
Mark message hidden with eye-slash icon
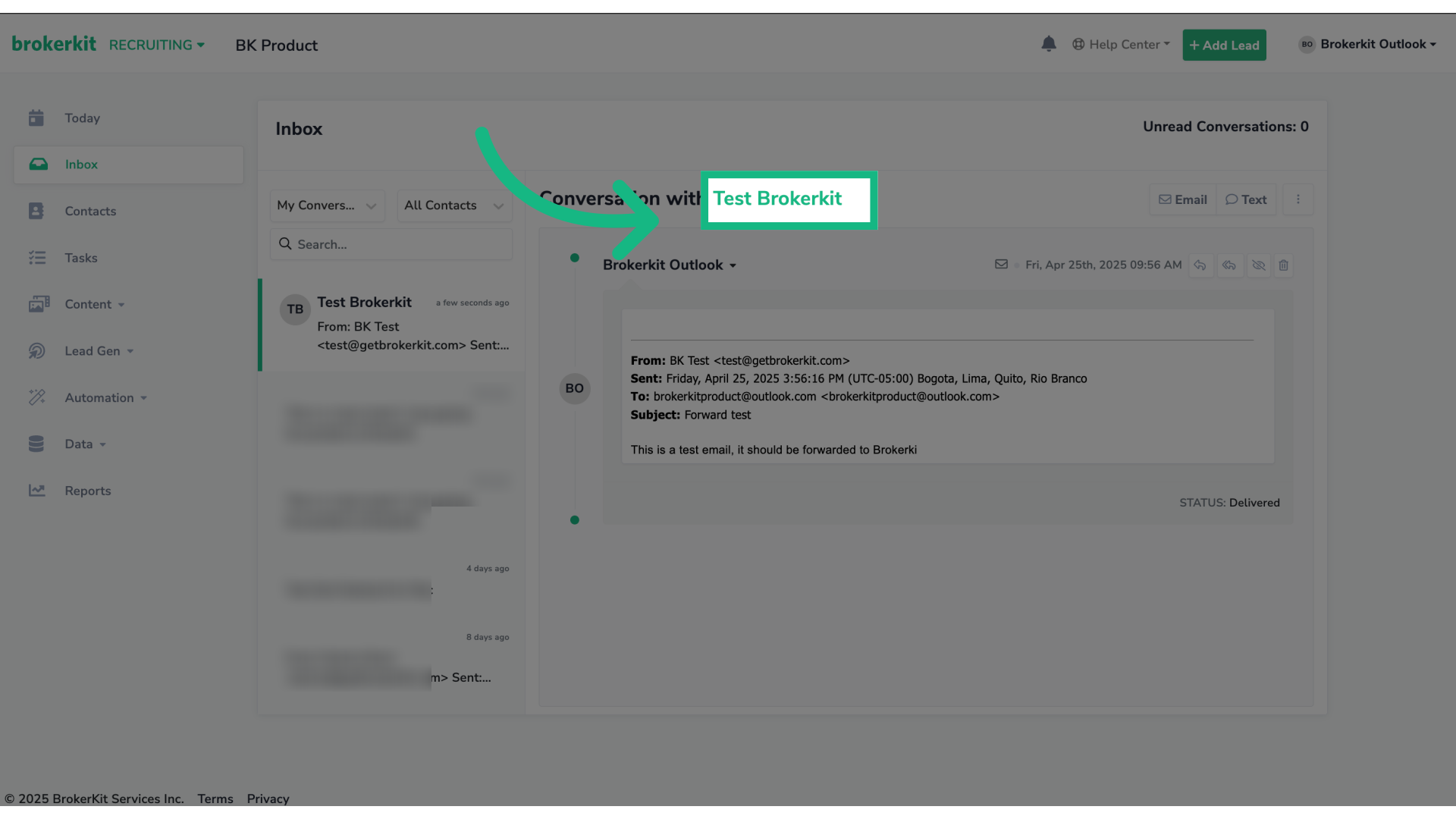tap(1259, 265)
